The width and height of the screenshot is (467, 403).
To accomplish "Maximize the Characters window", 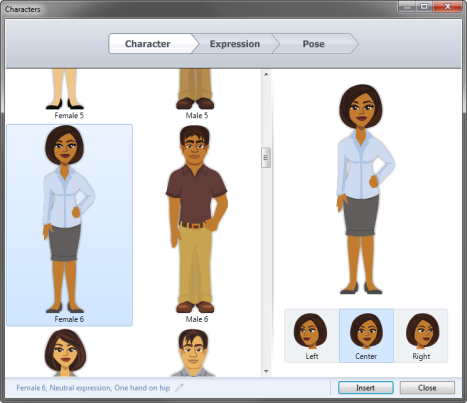I will coord(424,7).
